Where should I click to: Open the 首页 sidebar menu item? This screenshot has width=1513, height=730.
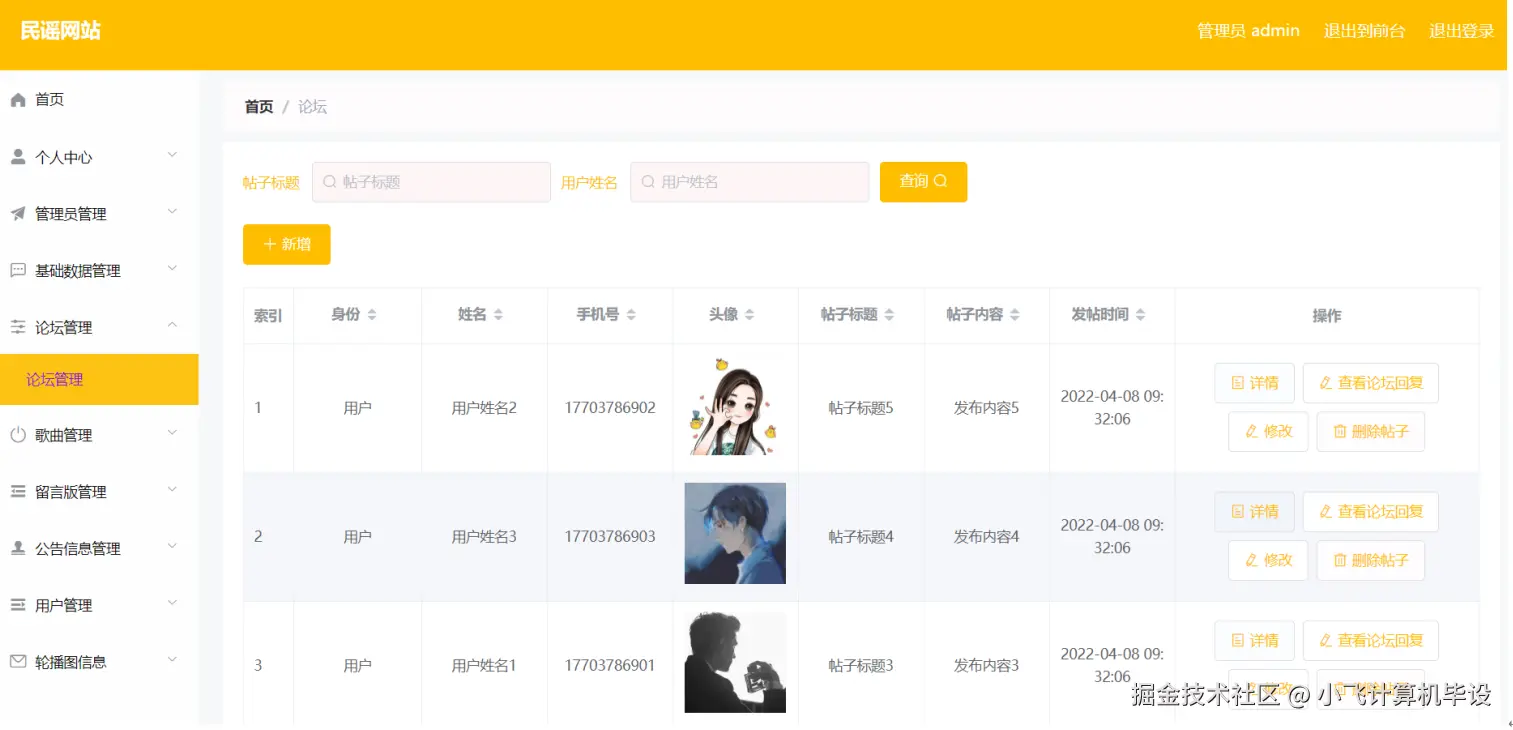[99, 100]
